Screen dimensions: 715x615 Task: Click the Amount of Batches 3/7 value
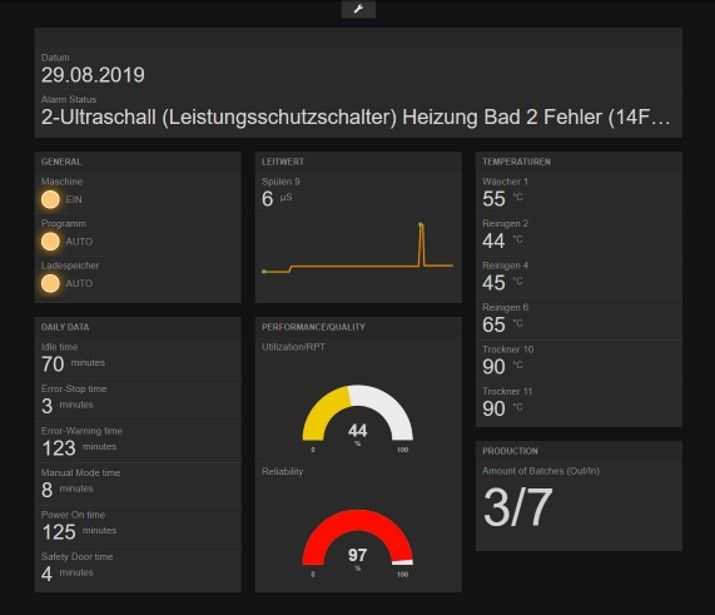518,508
